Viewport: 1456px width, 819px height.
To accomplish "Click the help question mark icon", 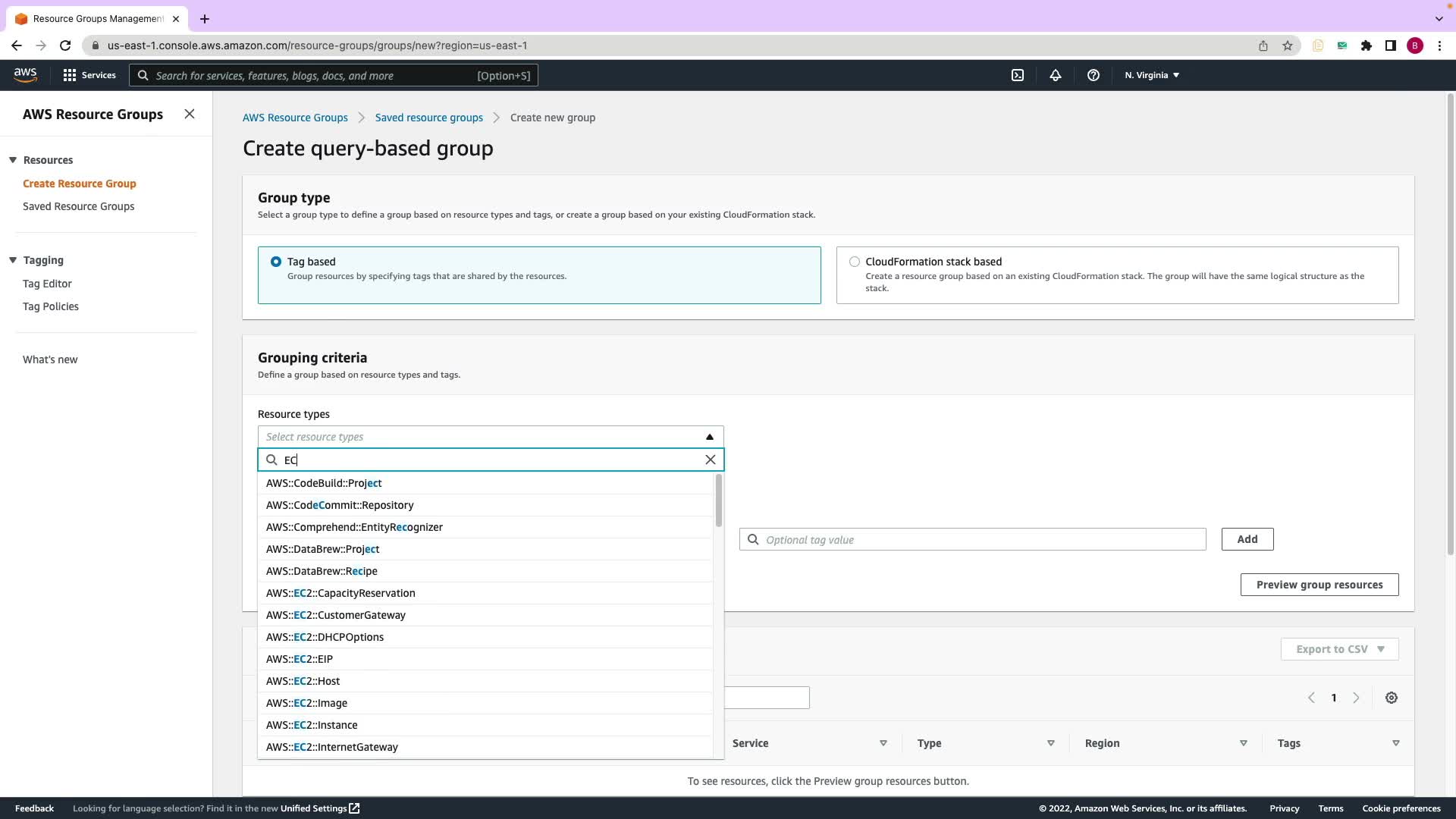I will 1093,75.
